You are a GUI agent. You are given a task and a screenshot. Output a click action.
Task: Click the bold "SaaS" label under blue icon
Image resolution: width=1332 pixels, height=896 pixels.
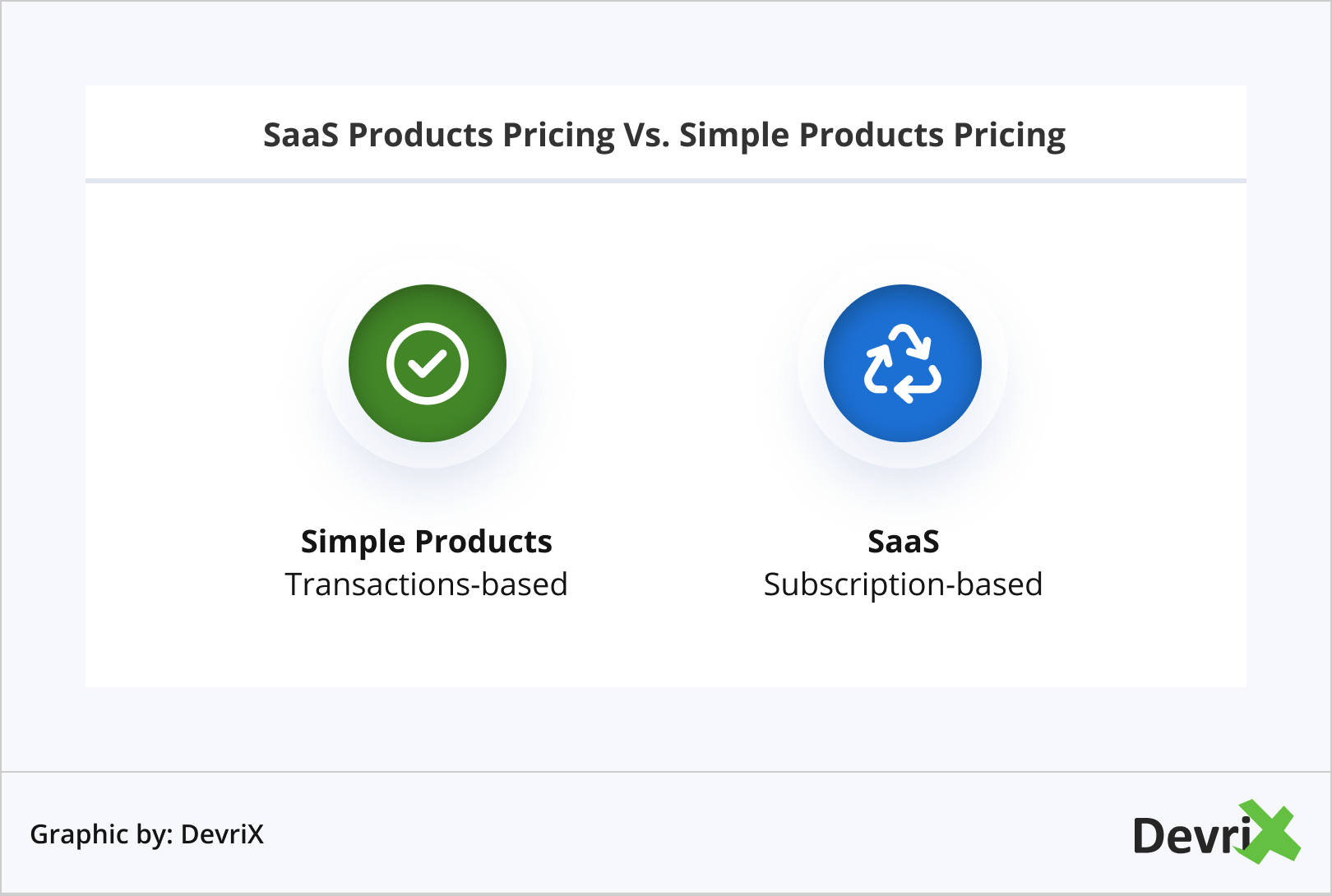pos(903,542)
